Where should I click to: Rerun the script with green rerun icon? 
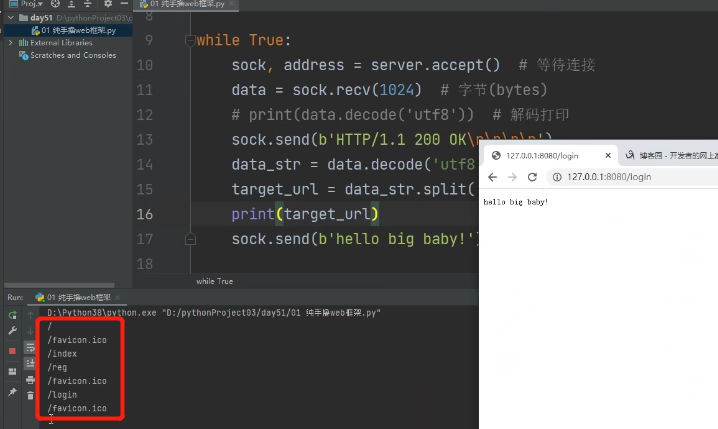click(x=12, y=315)
